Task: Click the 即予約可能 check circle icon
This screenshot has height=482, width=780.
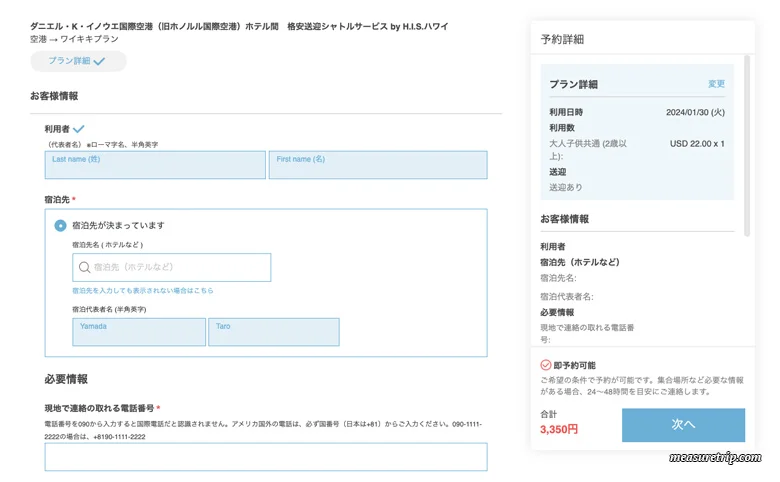Action: [546, 365]
